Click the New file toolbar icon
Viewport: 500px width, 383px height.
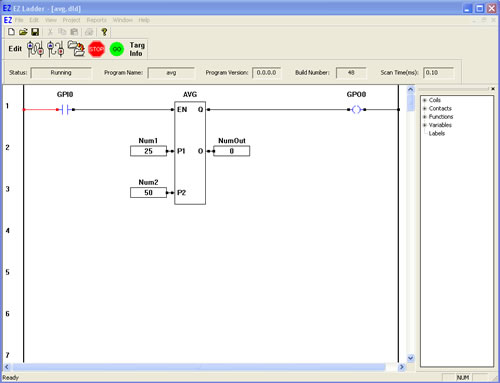(11, 32)
